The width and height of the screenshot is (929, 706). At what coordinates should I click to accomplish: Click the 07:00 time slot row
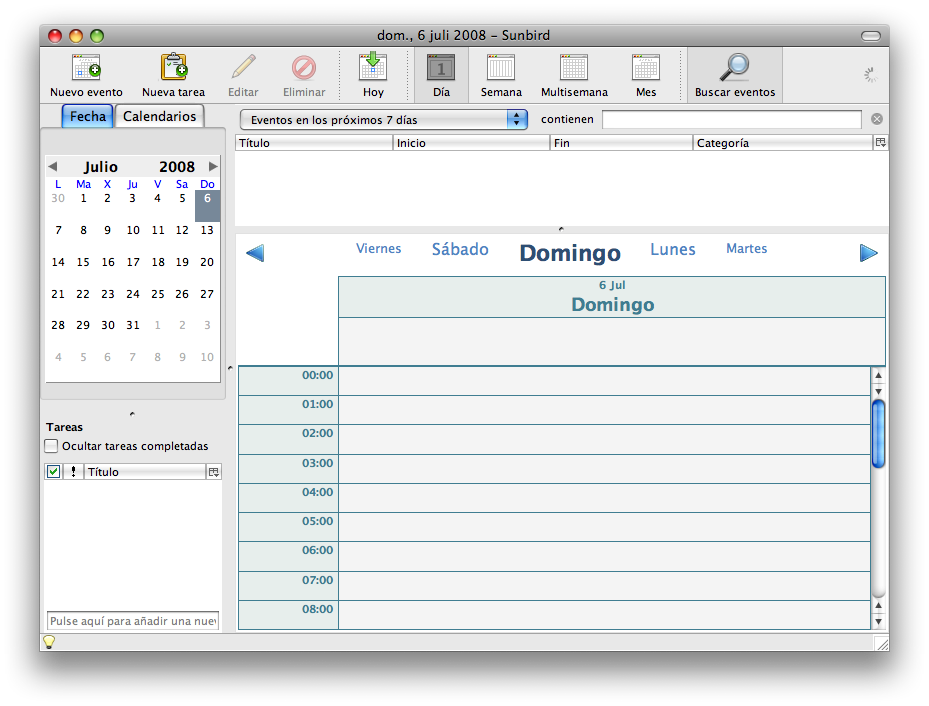point(604,586)
